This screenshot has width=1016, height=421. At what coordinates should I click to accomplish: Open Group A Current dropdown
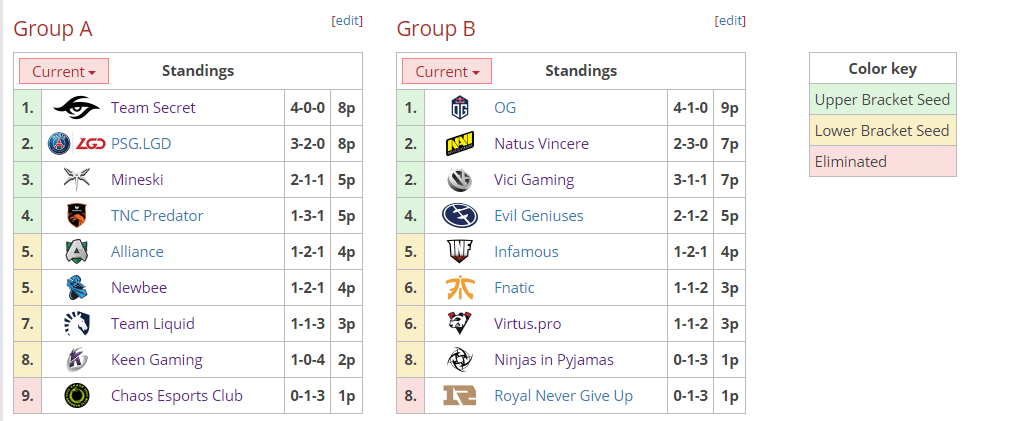click(64, 71)
